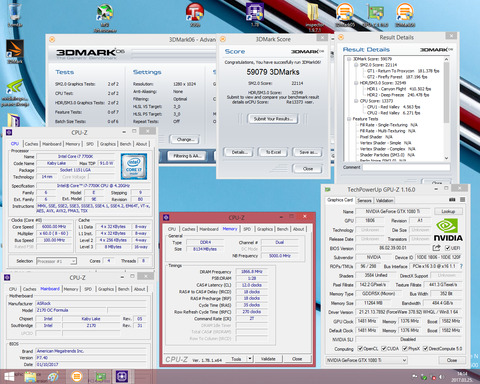Collapse the CPU Score tree node
The height and width of the screenshot is (384, 480).
coord(355,101)
